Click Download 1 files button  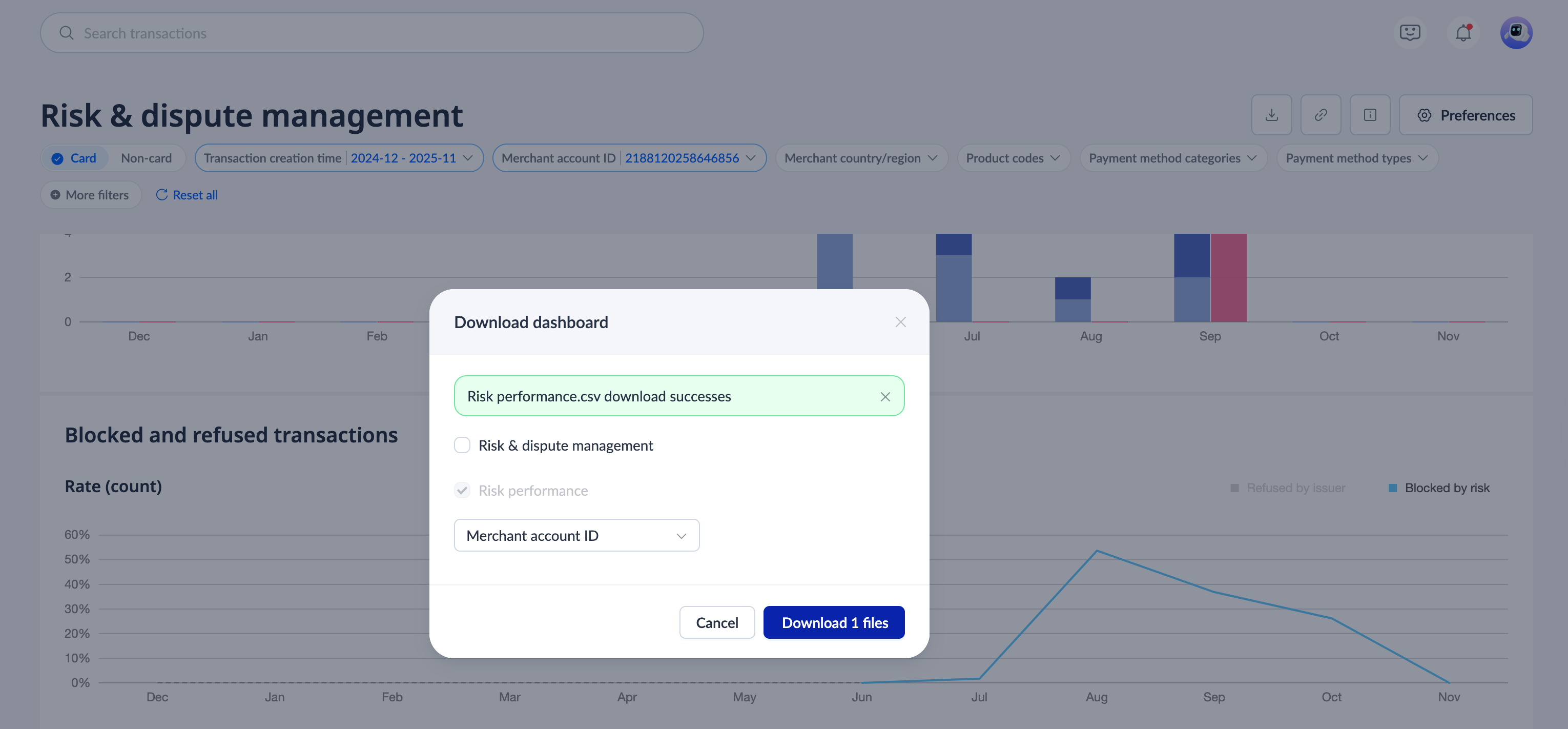coord(834,622)
